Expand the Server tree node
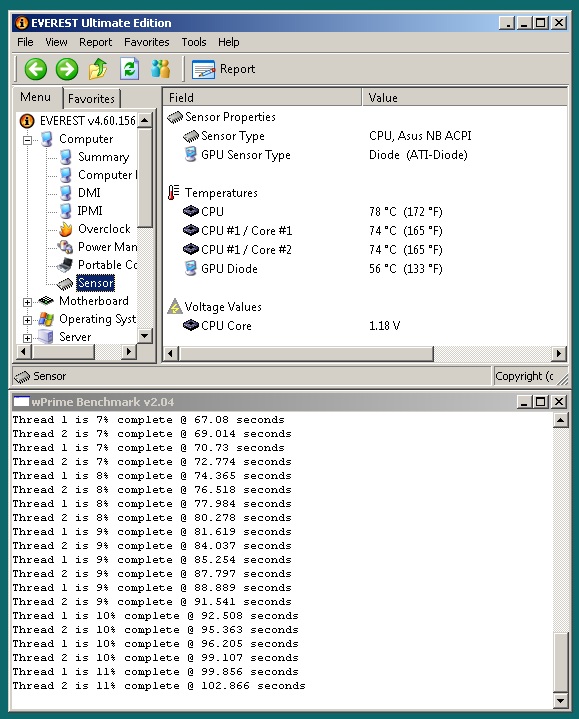Viewport: 579px width, 719px height. (28, 338)
